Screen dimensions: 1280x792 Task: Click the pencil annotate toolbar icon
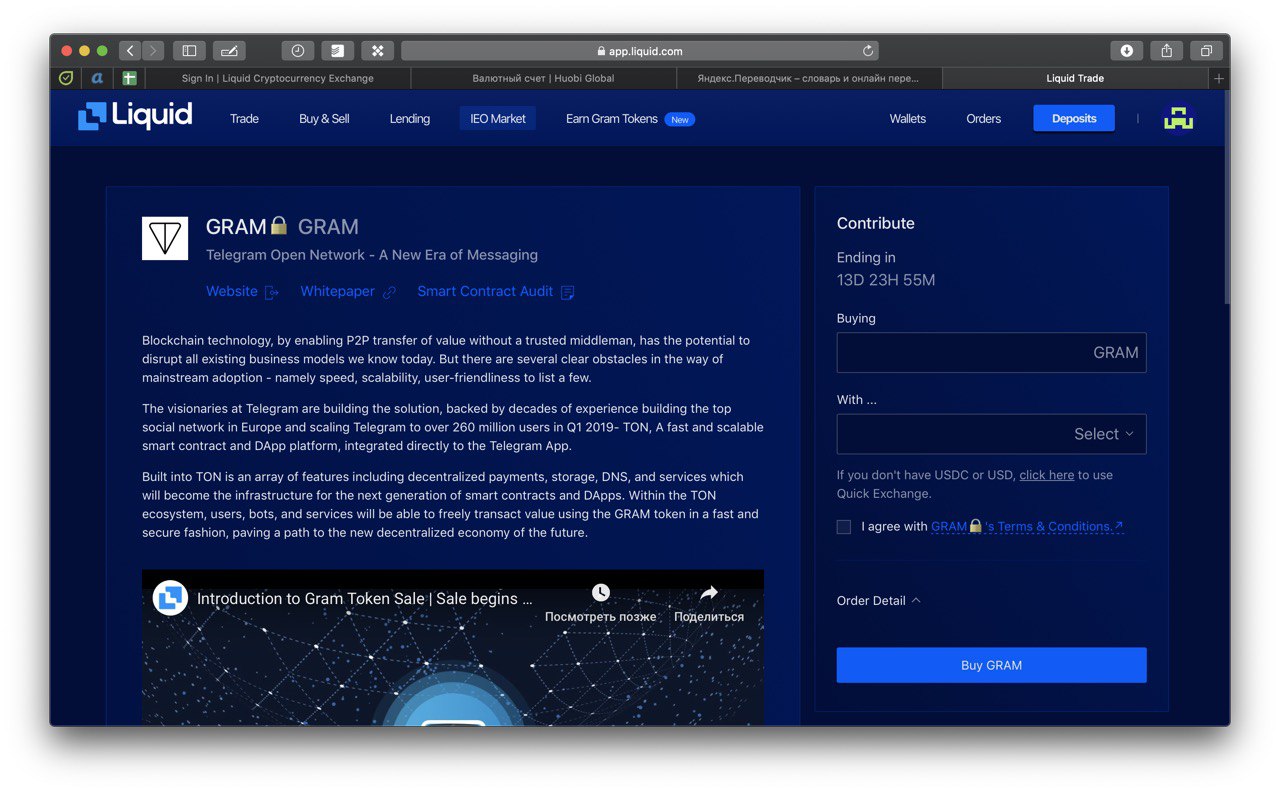point(229,51)
